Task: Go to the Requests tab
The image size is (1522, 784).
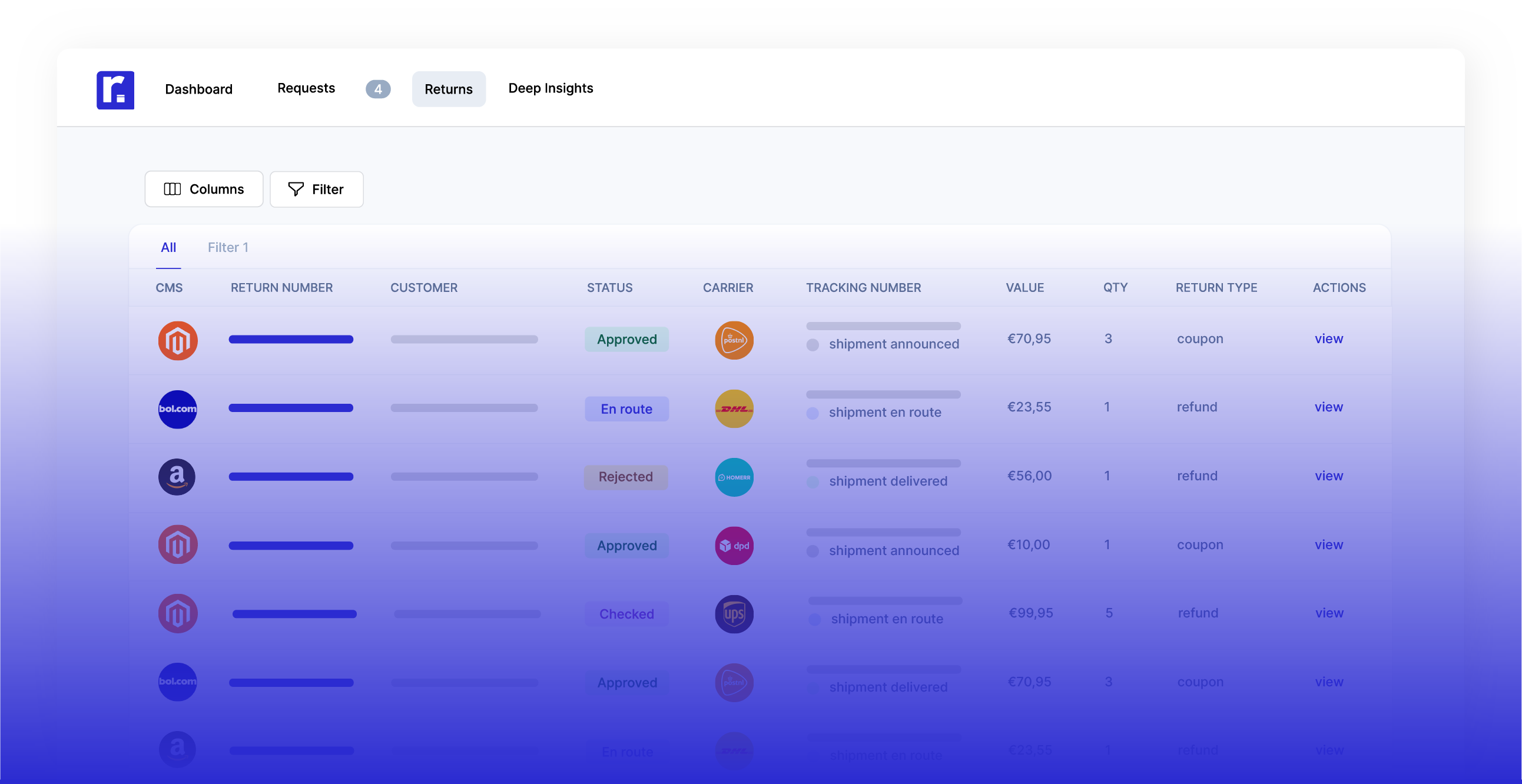Action: [306, 88]
